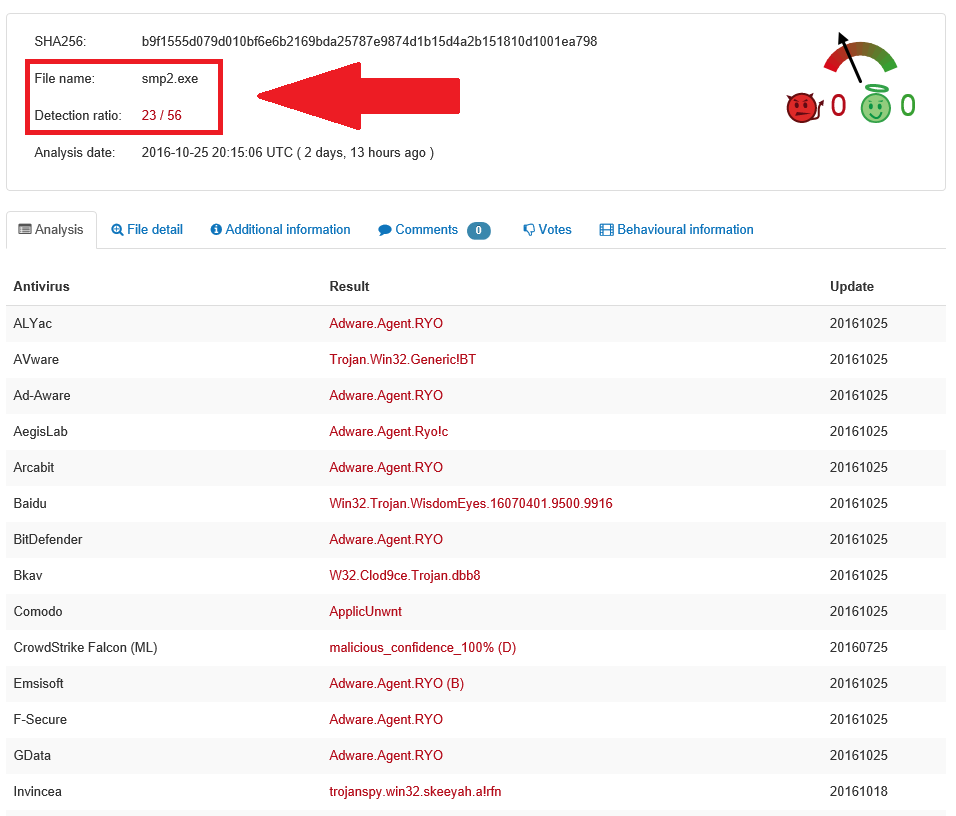Click the film icon beside Behavioural information
Viewport: 956px width, 816px height.
coord(606,230)
